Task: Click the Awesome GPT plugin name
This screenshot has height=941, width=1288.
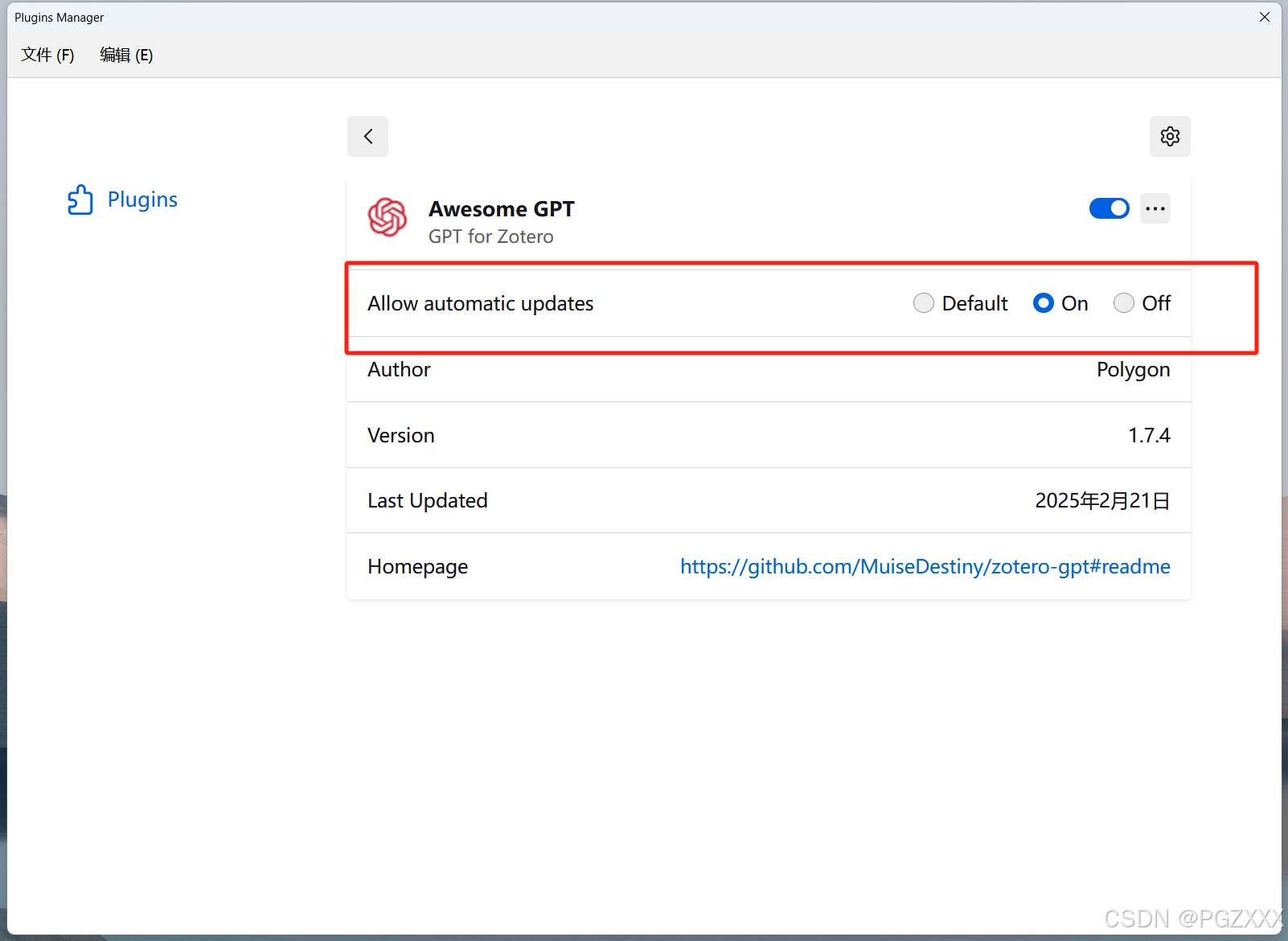Action: point(502,209)
